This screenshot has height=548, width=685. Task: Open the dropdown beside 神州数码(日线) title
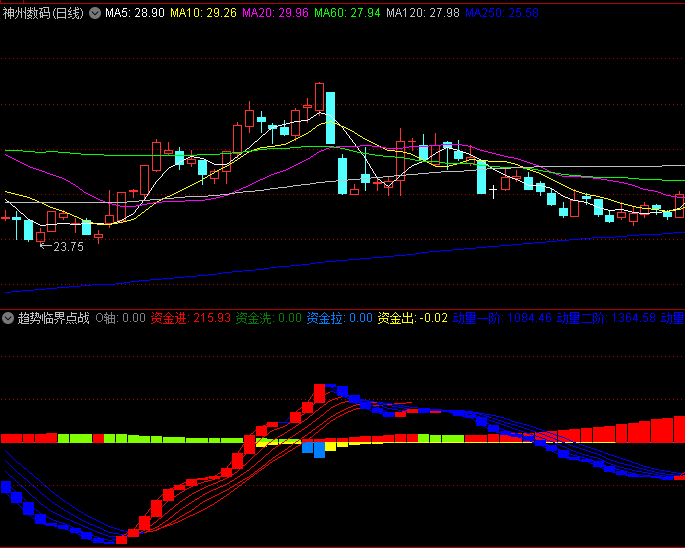95,13
